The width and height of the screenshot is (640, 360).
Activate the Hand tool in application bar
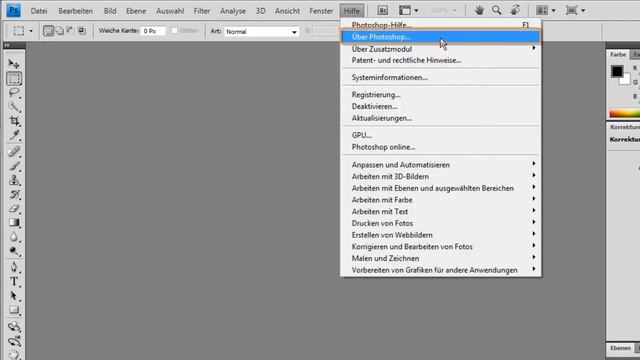[479, 11]
